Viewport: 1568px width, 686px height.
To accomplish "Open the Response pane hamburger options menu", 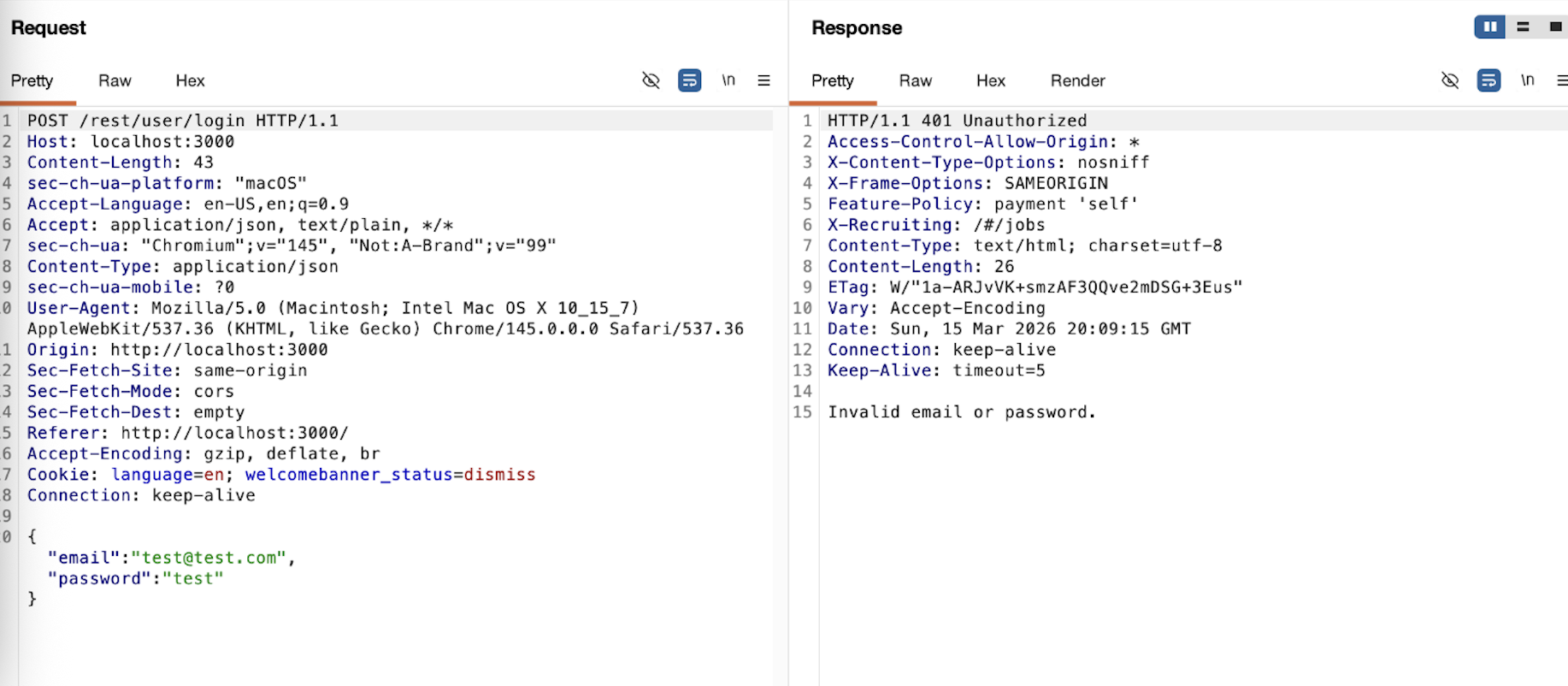I will coord(1562,80).
